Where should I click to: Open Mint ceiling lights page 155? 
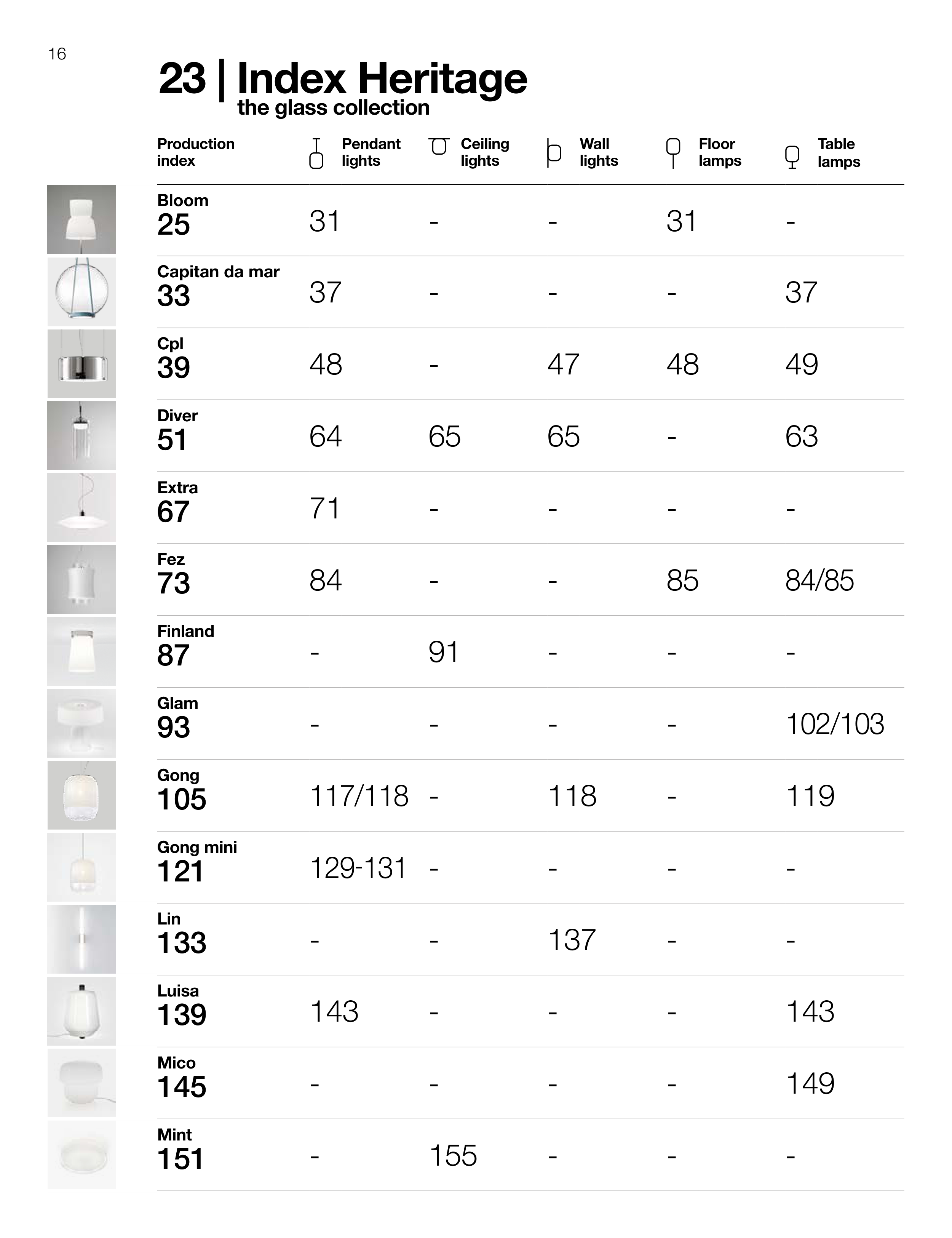coord(453,1156)
